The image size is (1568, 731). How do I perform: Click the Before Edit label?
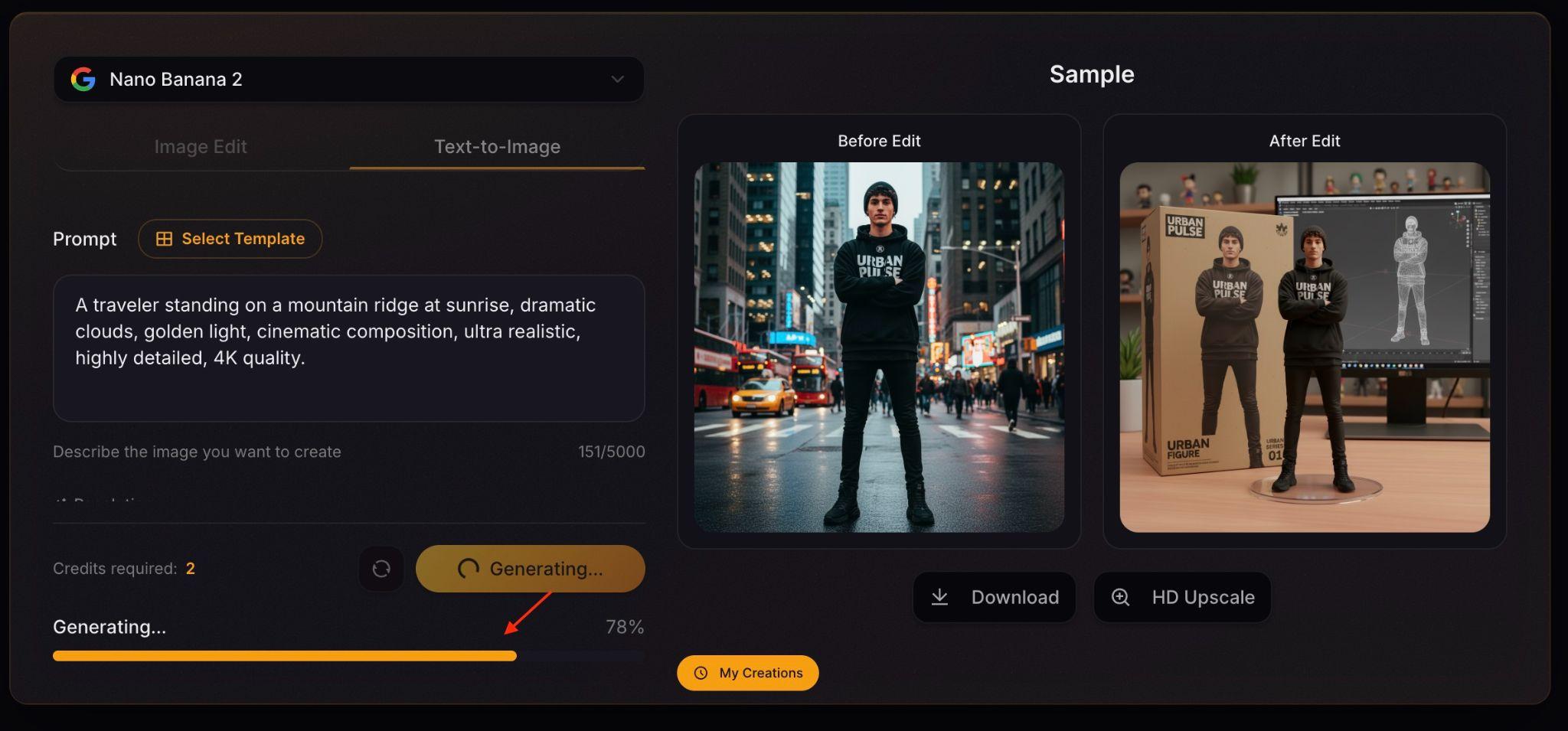[x=879, y=141]
